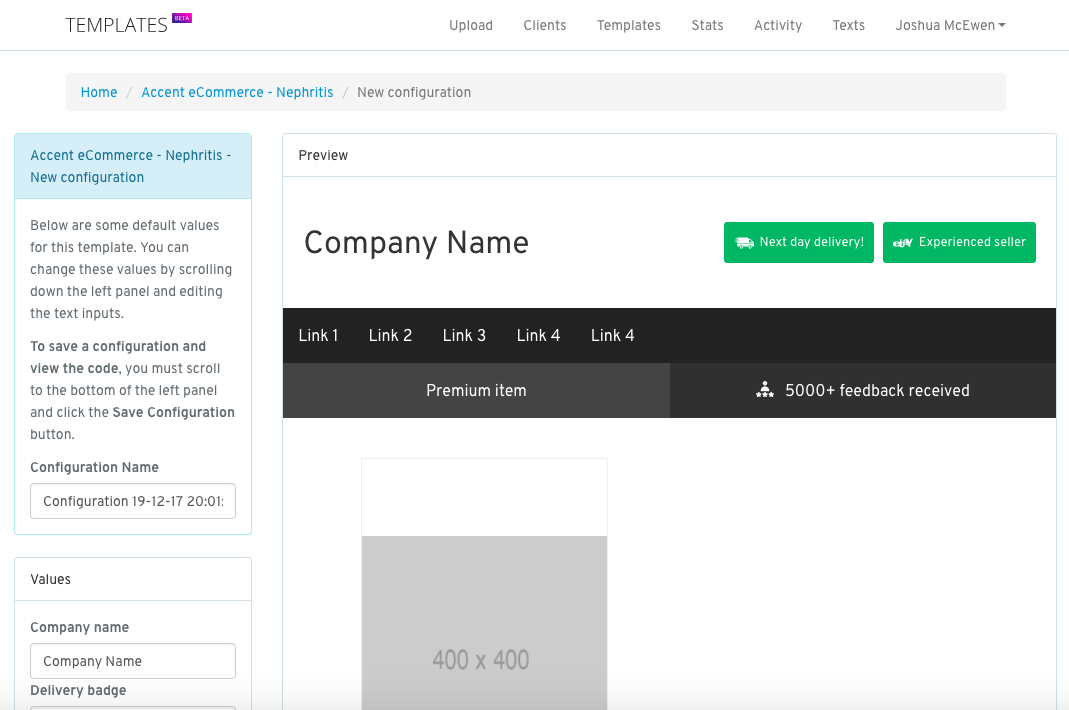Click the BETA badge next to logo
Screen dimensions: 1069x710
182,18
